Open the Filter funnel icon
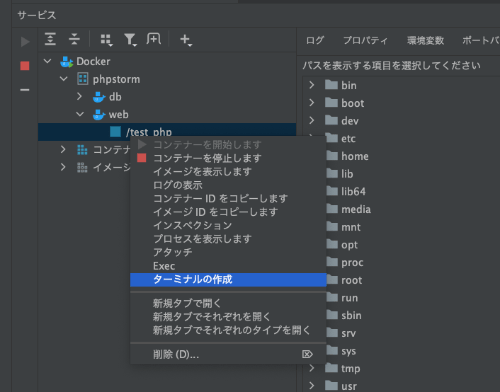The image size is (500, 392). tap(130, 40)
